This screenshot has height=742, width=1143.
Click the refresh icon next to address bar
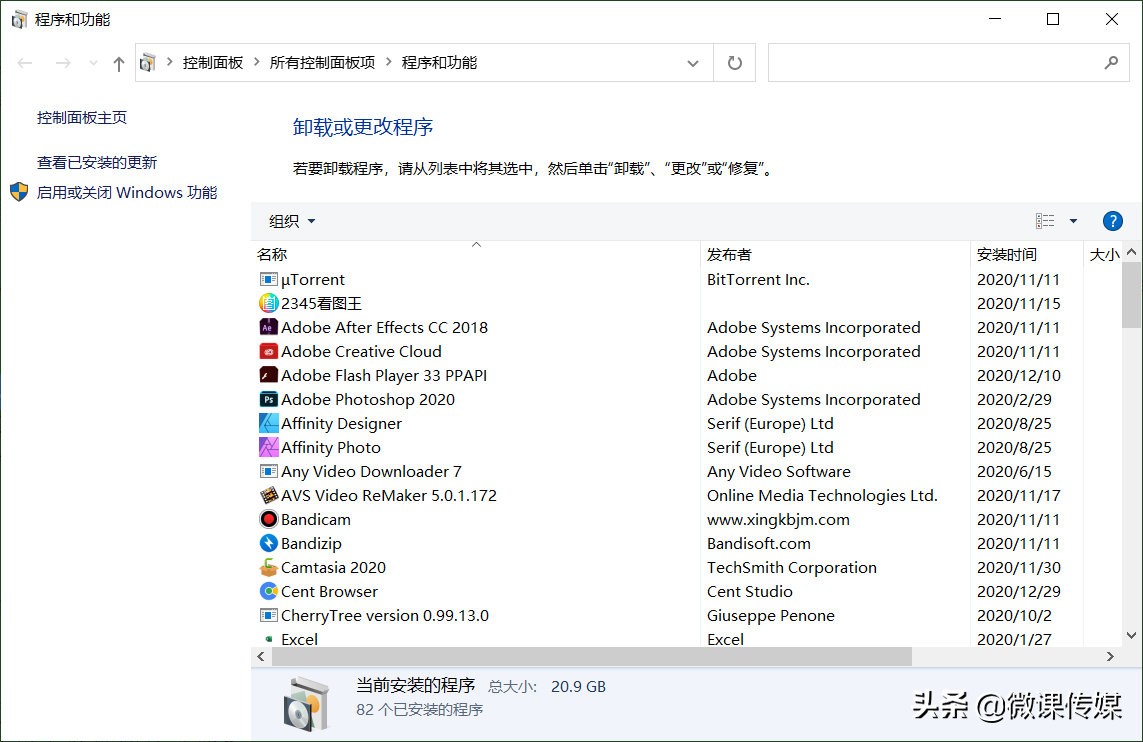[734, 62]
